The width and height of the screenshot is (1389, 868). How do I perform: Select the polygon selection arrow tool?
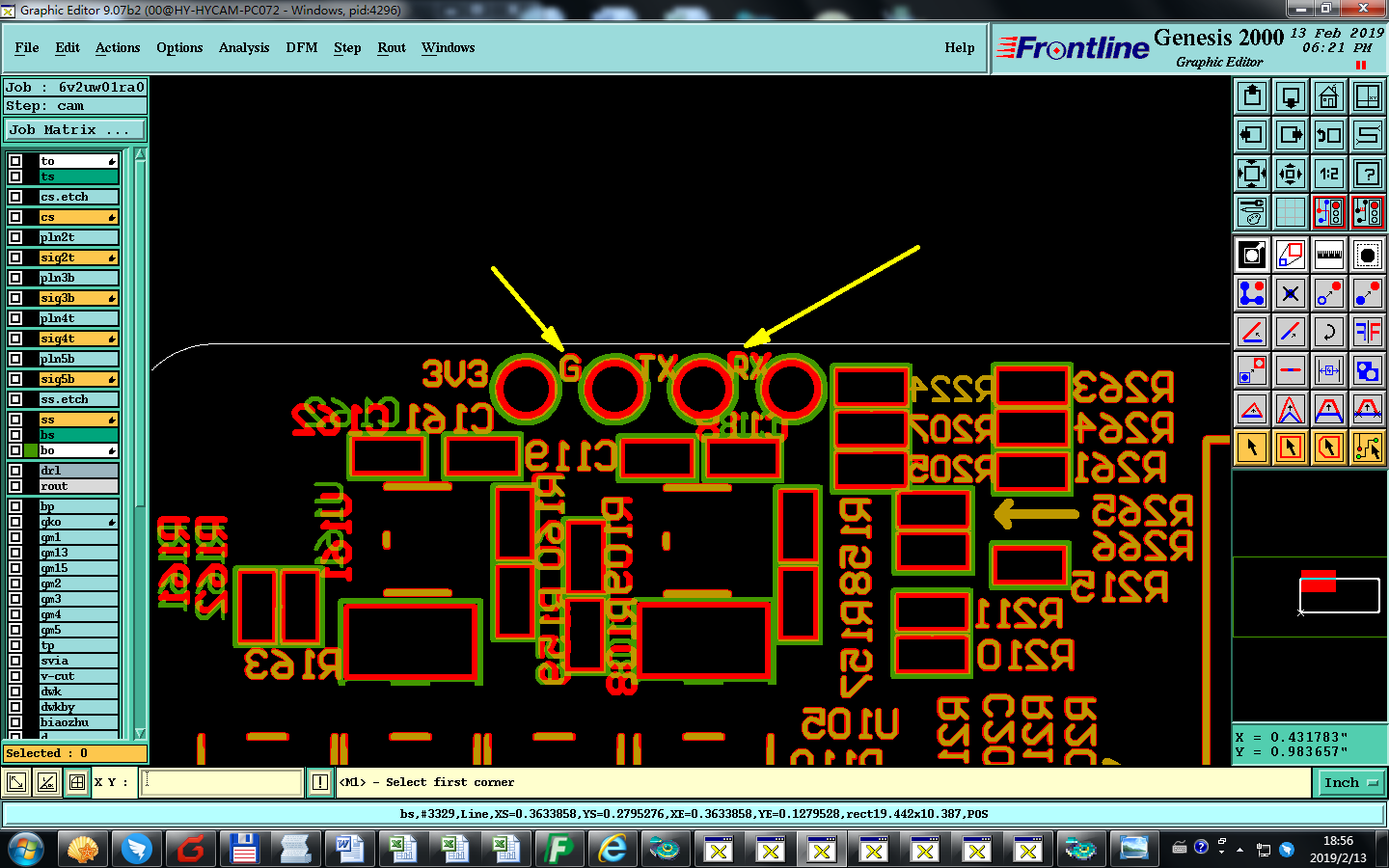[x=1329, y=448]
